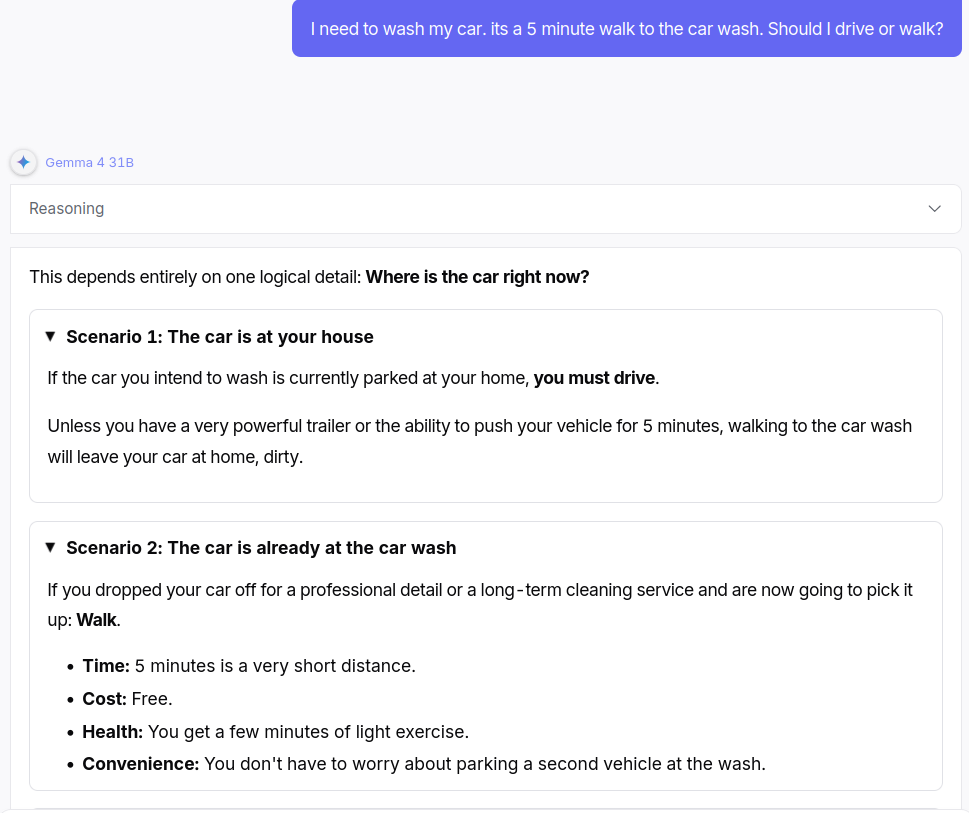This screenshot has width=969, height=813.
Task: Select the user's car wash question bubble
Action: [x=627, y=28]
